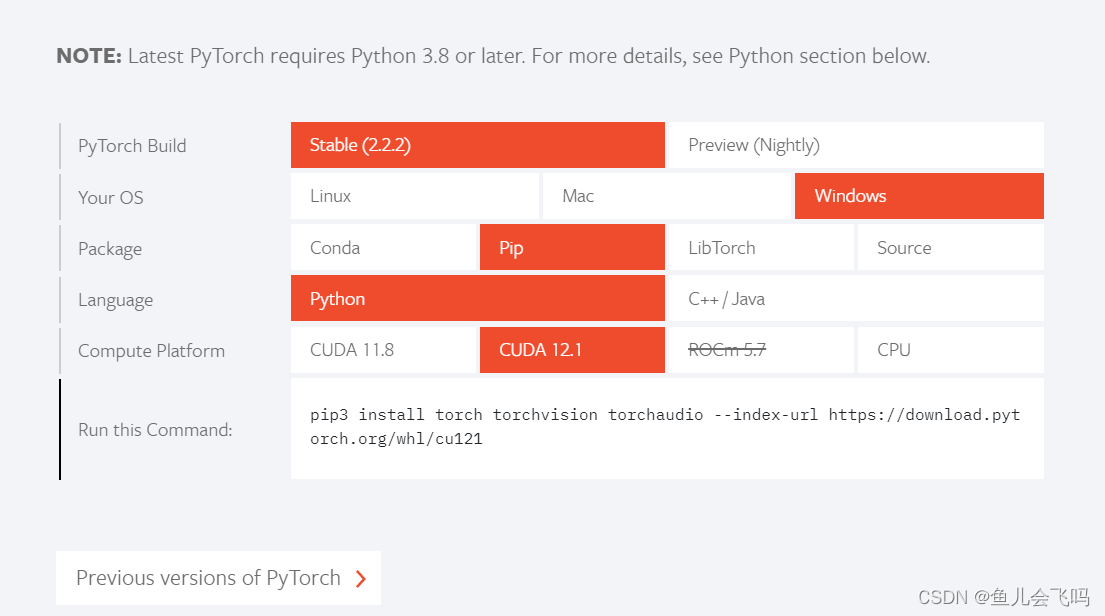The width and height of the screenshot is (1105, 616).
Task: Click the Run this Command label
Action: tap(155, 430)
